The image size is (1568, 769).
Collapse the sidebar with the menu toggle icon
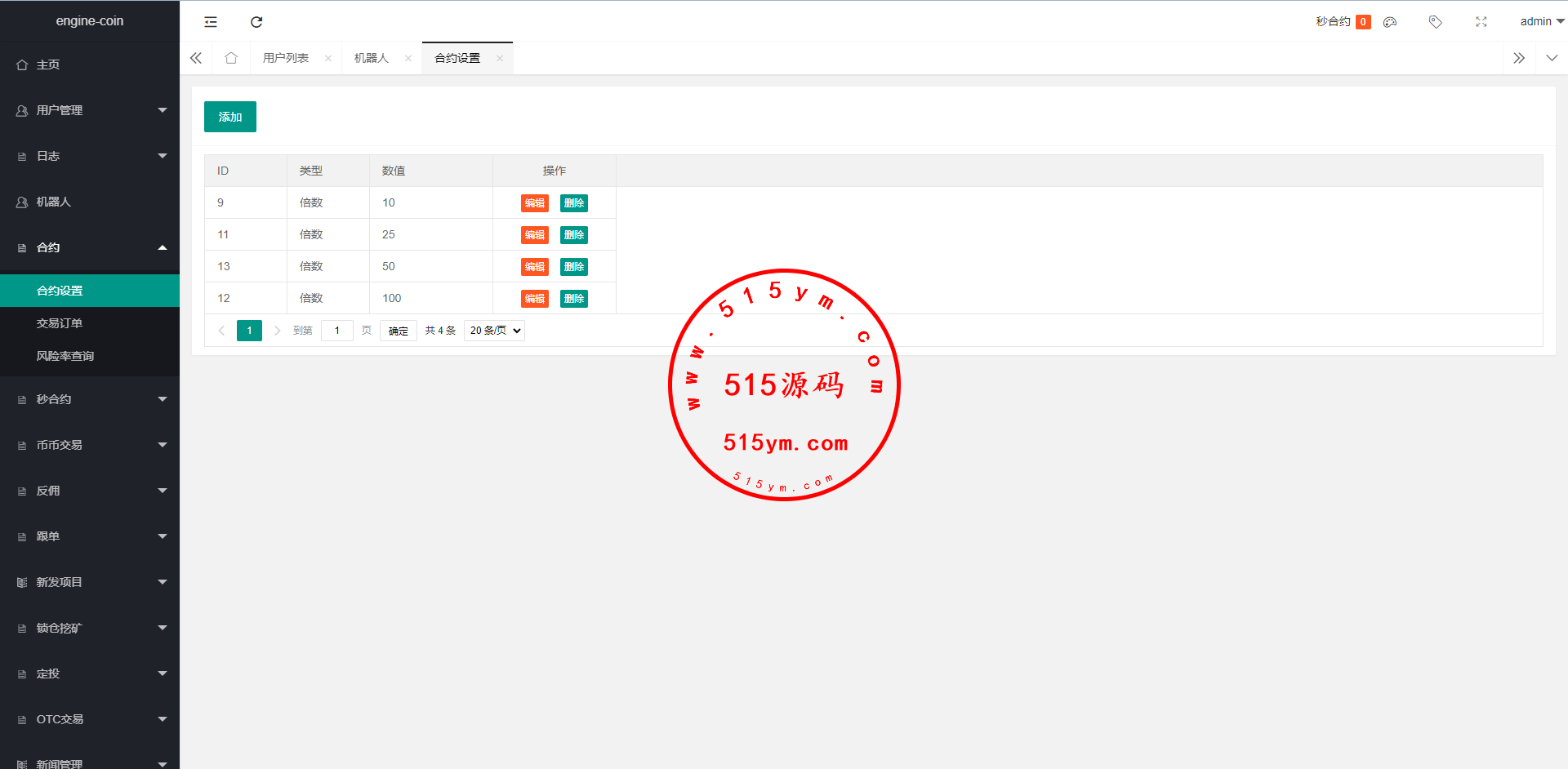pyautogui.click(x=211, y=22)
